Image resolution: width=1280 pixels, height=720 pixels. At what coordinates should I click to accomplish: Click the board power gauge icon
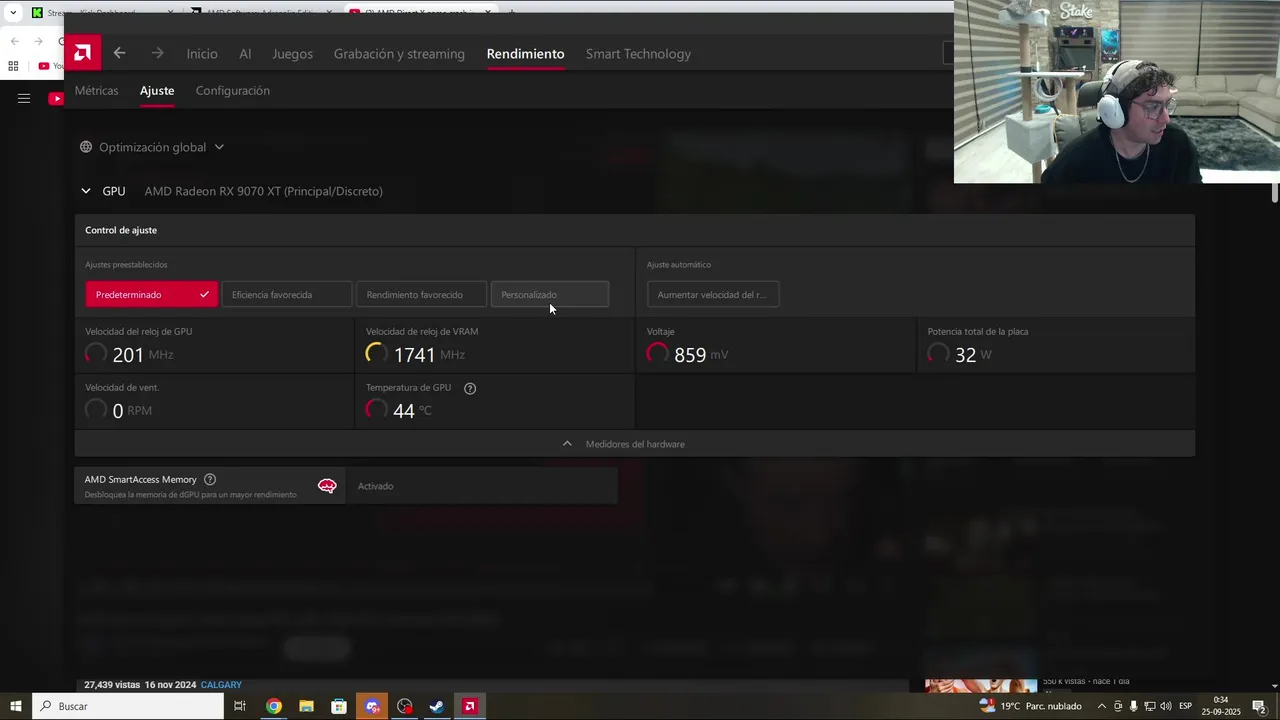click(938, 354)
